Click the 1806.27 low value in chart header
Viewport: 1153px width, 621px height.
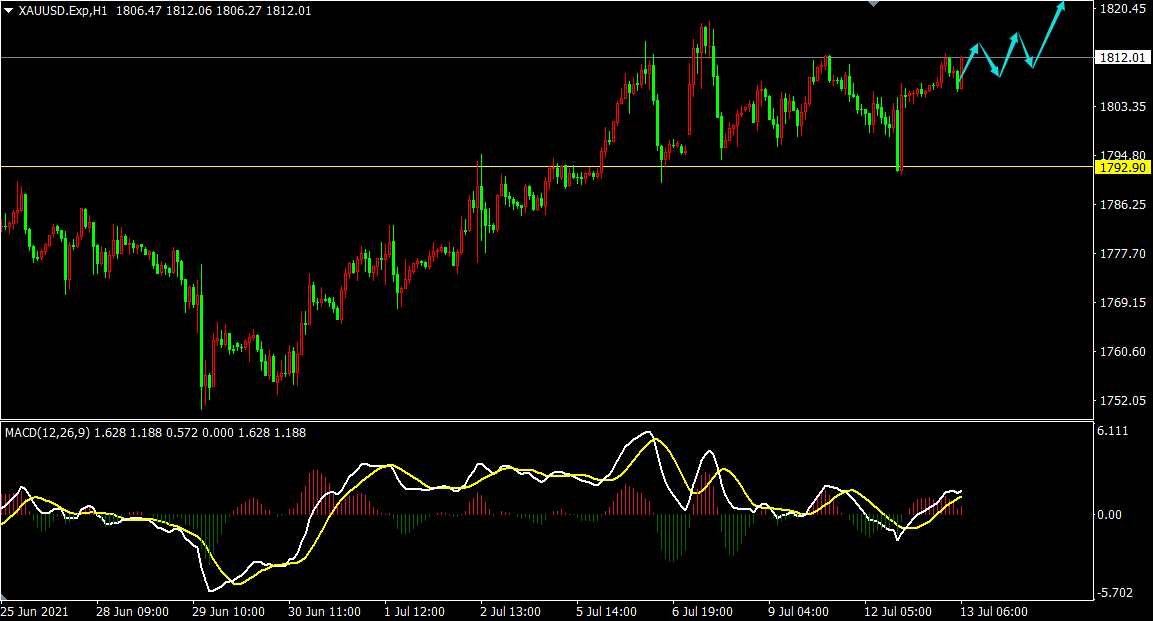coord(239,11)
